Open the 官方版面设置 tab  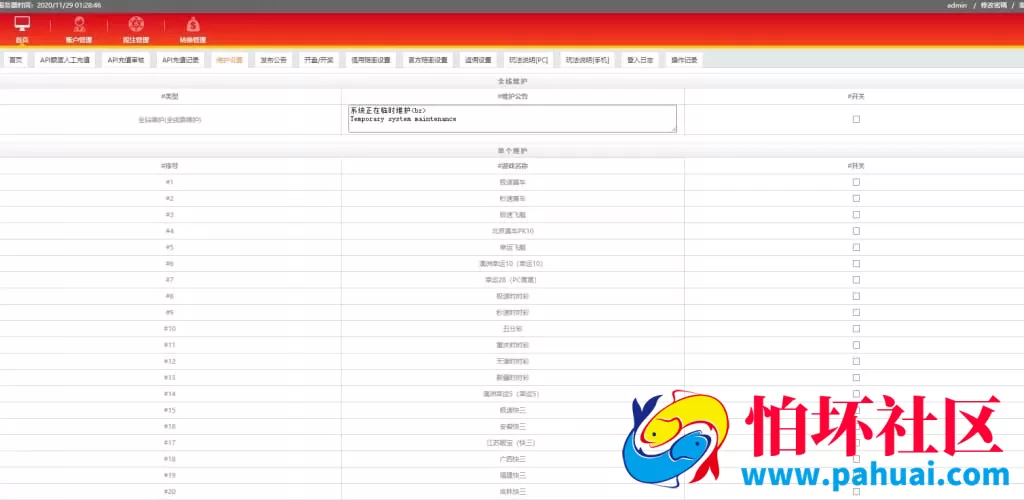(428, 59)
